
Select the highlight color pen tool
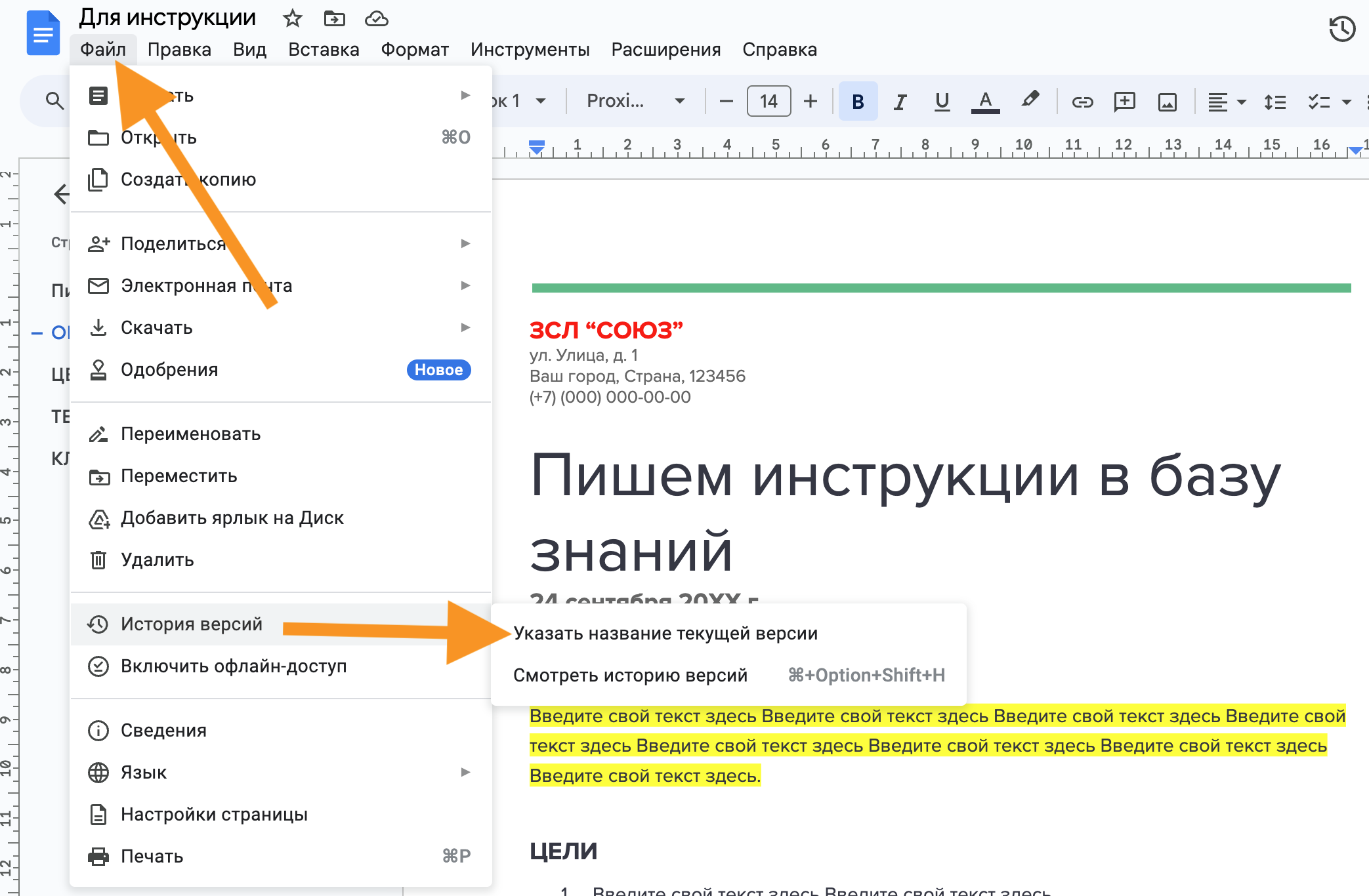coord(1030,100)
